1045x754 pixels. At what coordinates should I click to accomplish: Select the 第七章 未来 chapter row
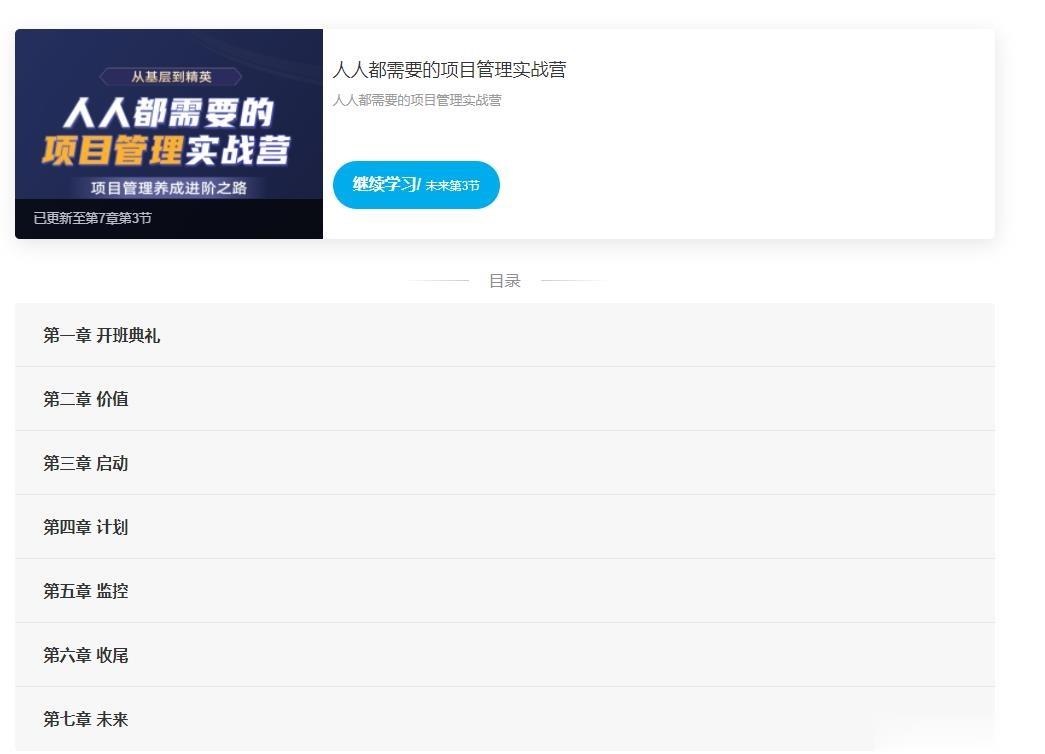pyautogui.click(x=505, y=719)
